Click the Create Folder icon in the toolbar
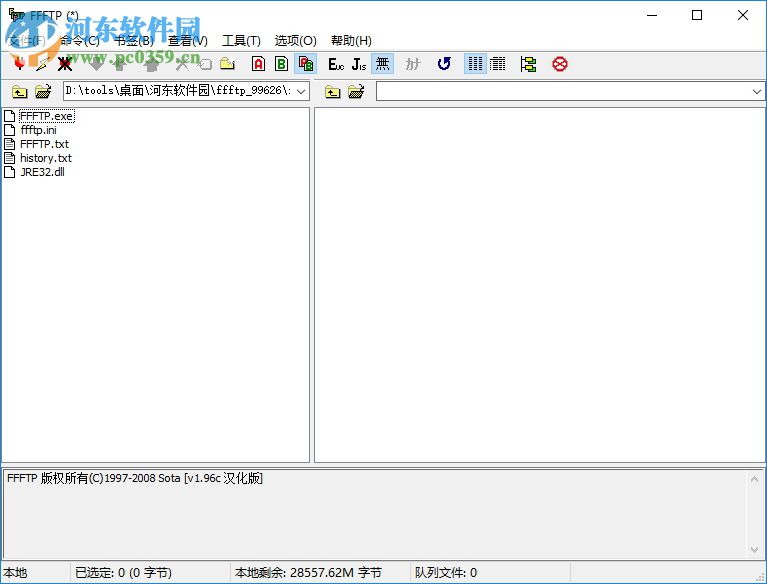767x584 pixels. coord(227,64)
